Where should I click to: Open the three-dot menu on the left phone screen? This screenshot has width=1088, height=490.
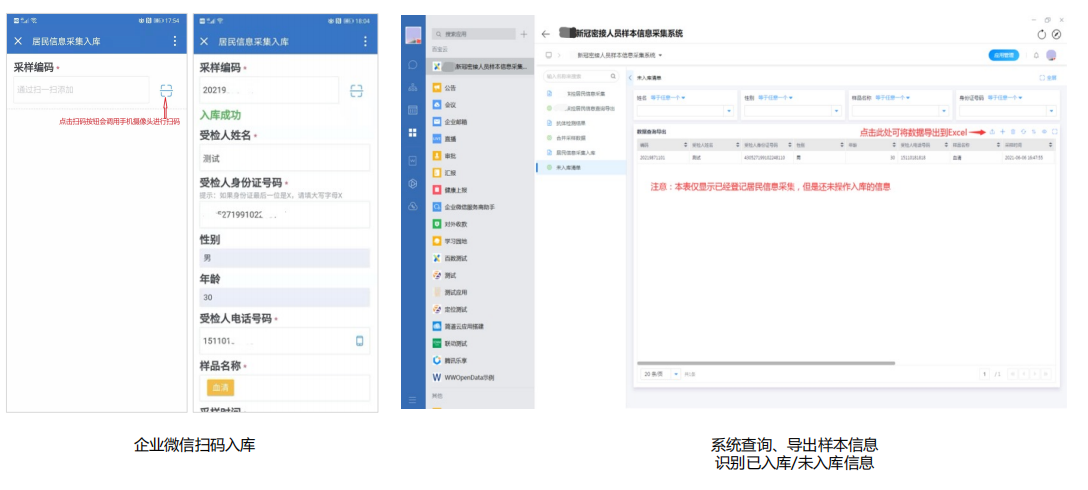[175, 41]
